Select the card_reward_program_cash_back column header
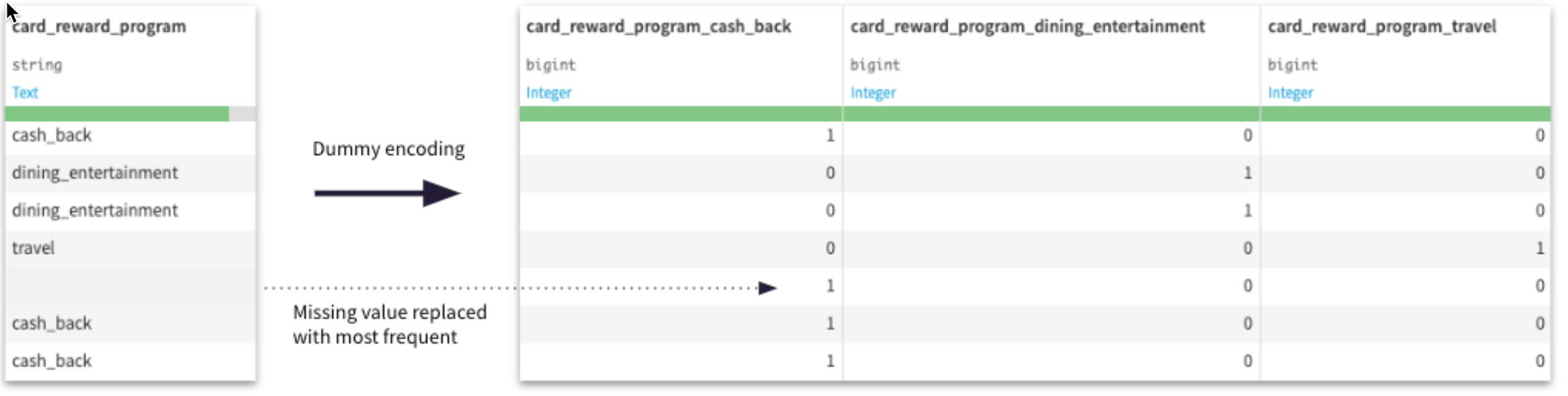 point(658,27)
